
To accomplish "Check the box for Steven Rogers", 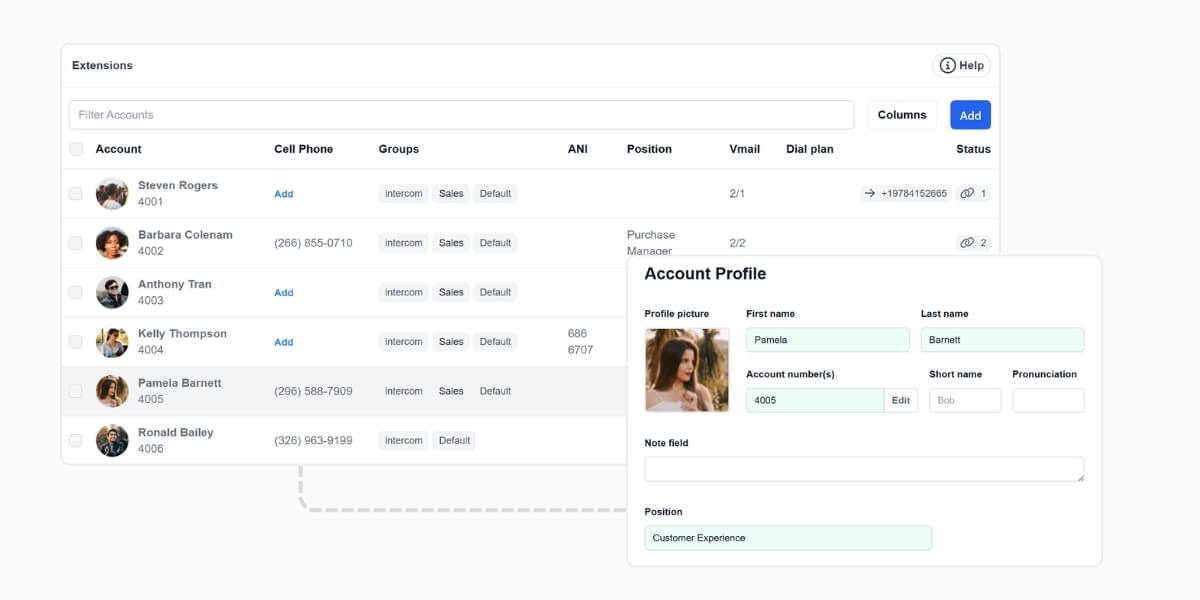I will pyautogui.click(x=76, y=193).
